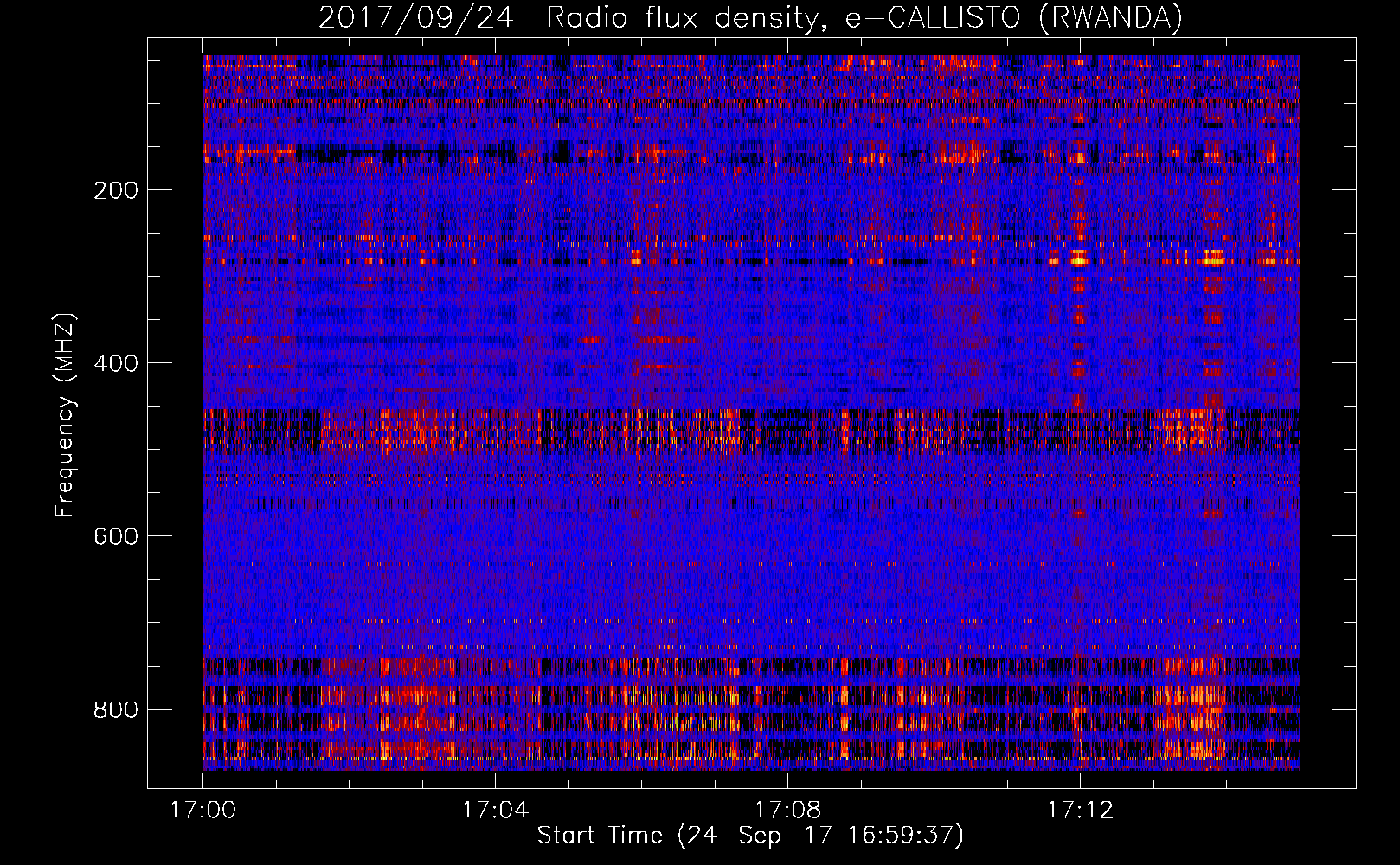Click the 400 frequency tick label
Viewport: 1400px width, 865px height.
116,363
